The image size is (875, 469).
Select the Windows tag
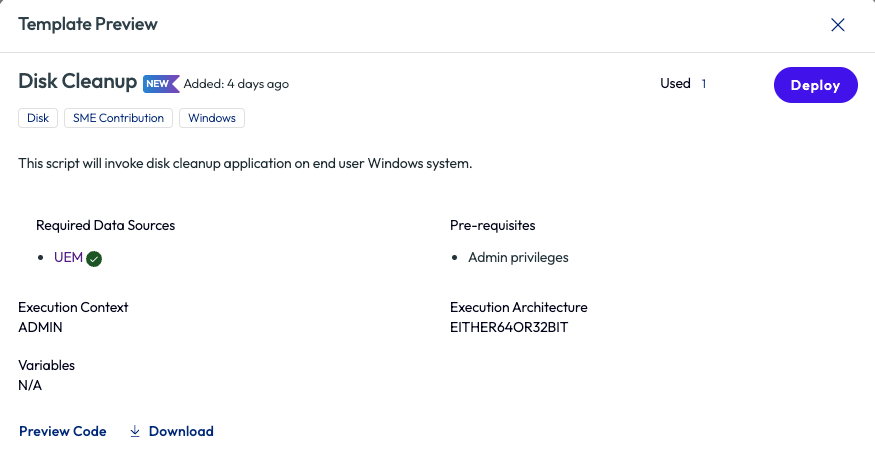coord(212,118)
